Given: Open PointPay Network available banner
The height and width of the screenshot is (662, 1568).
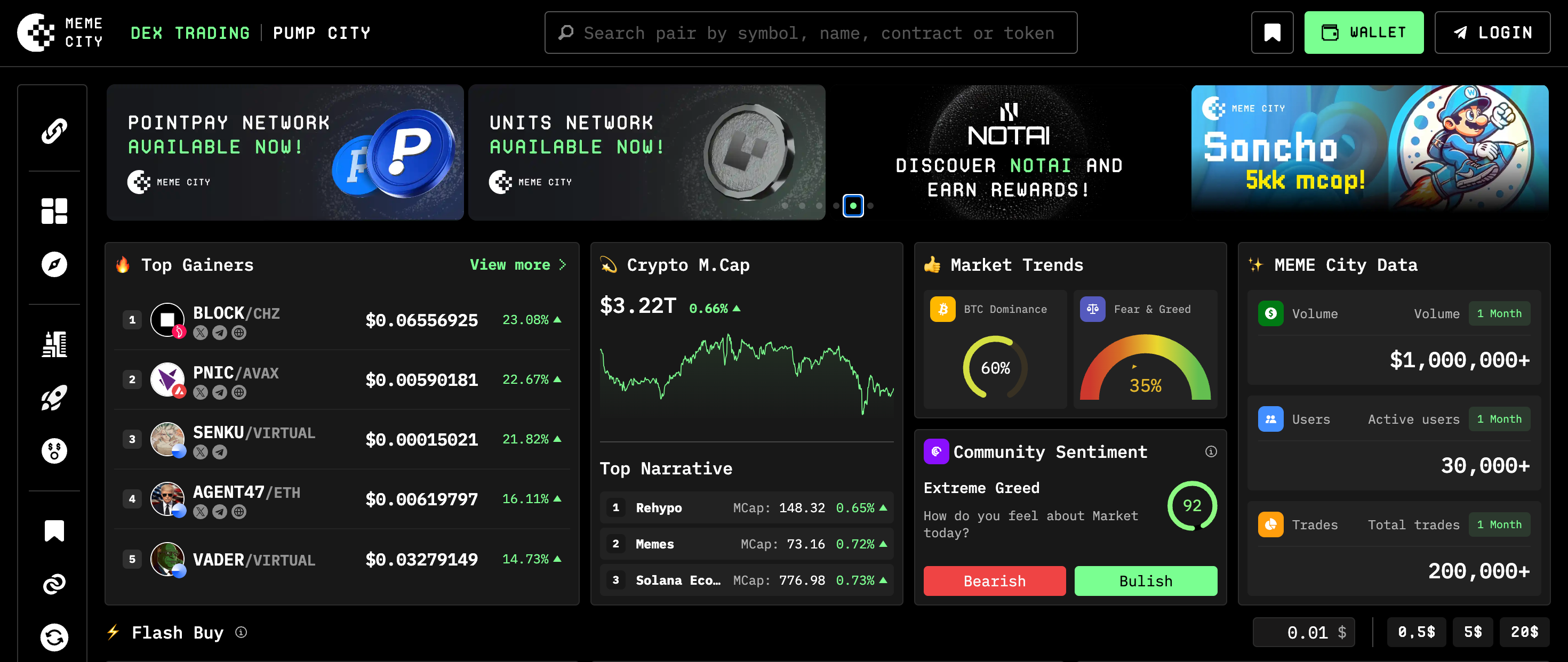Looking at the screenshot, I should [x=285, y=152].
